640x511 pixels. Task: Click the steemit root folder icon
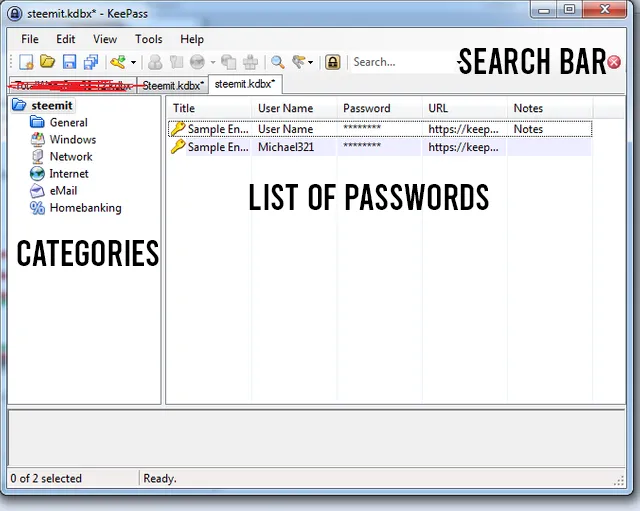pos(19,105)
